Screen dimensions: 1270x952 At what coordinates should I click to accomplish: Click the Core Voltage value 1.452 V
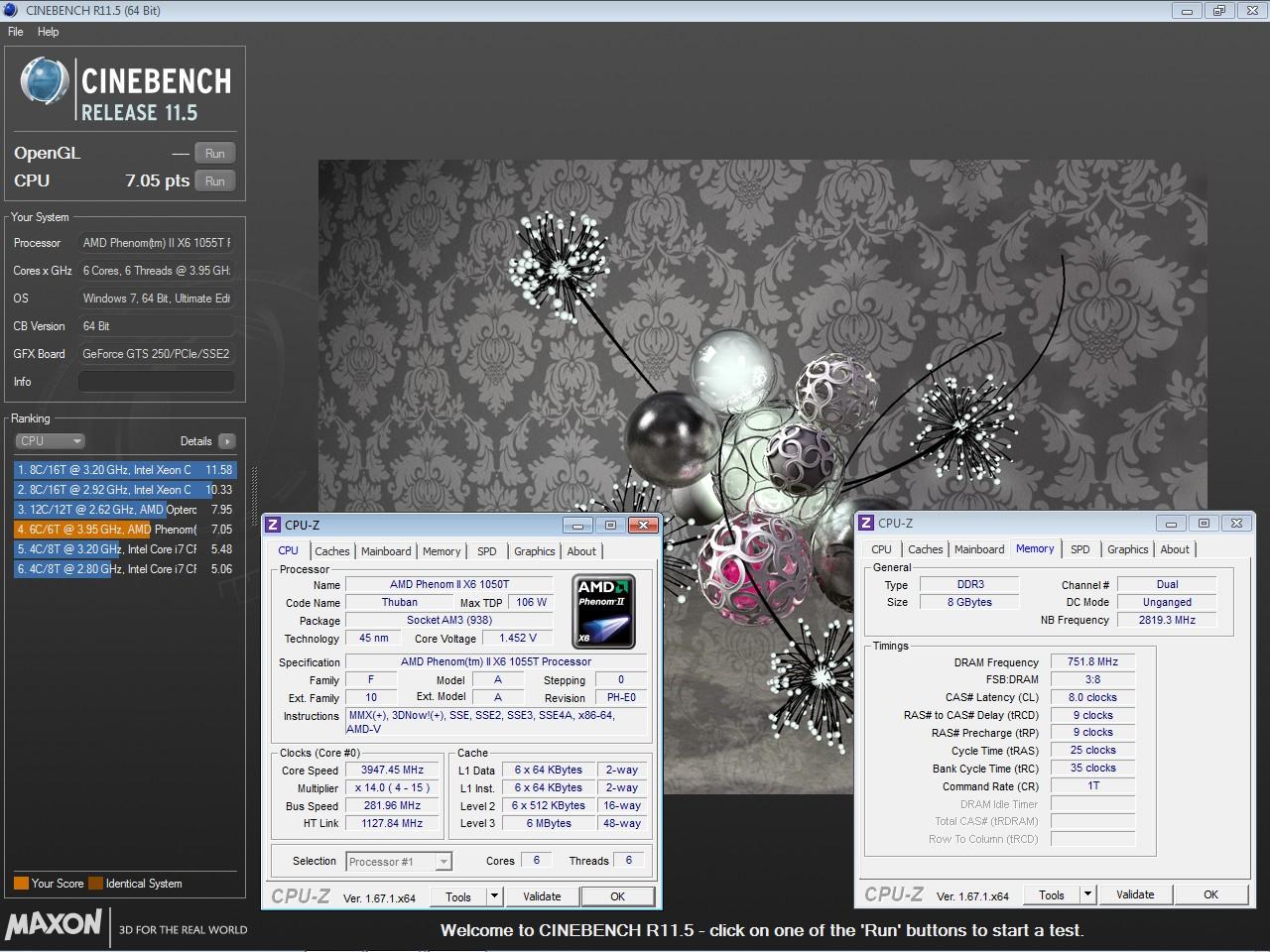click(518, 639)
